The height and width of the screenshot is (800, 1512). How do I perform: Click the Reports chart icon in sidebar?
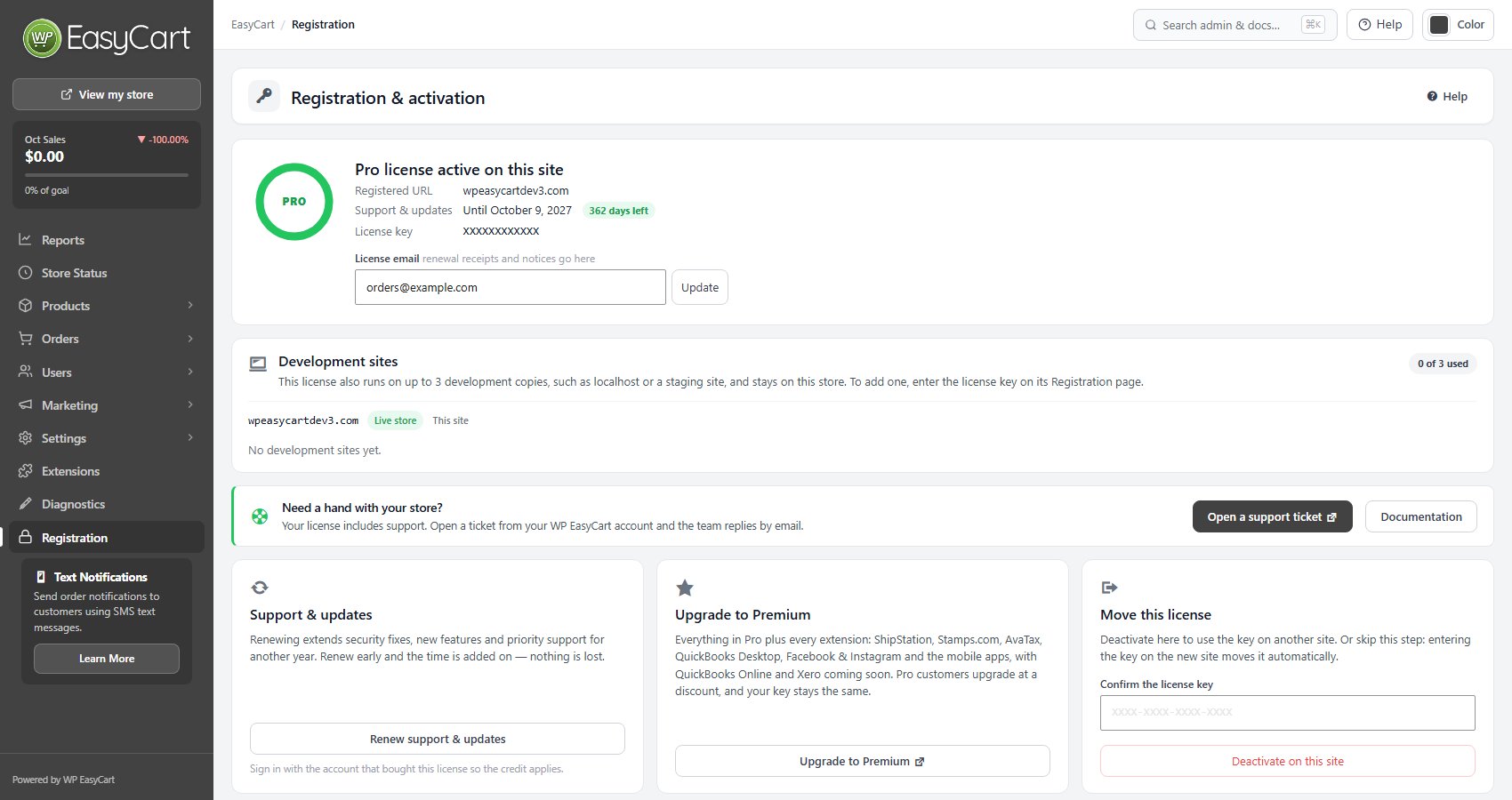pyautogui.click(x=25, y=240)
